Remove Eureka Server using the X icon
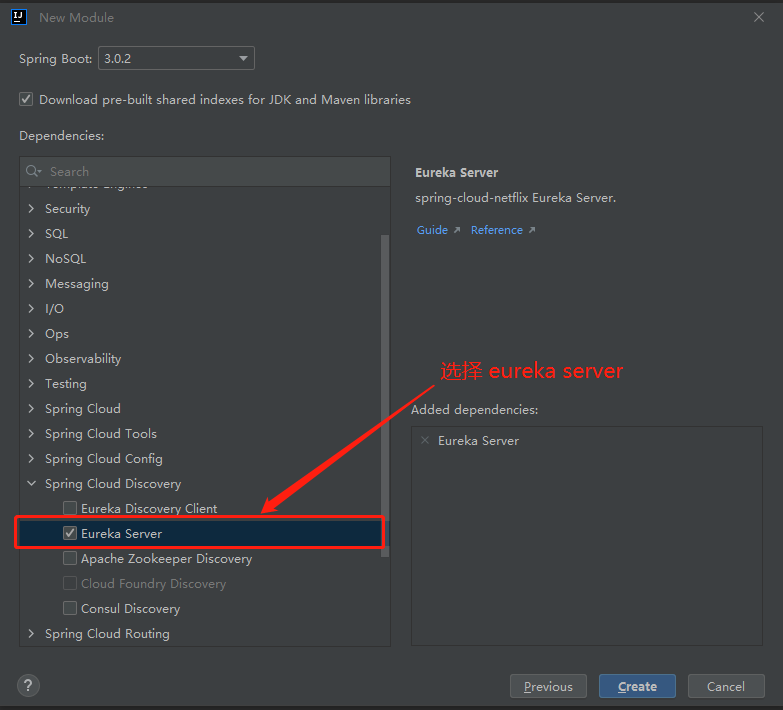Screen dimensions: 783x710 pyautogui.click(x=425, y=440)
